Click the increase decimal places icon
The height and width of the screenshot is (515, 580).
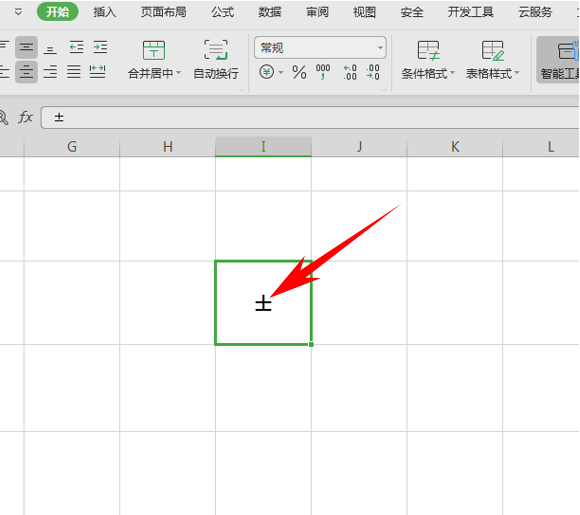click(x=350, y=72)
